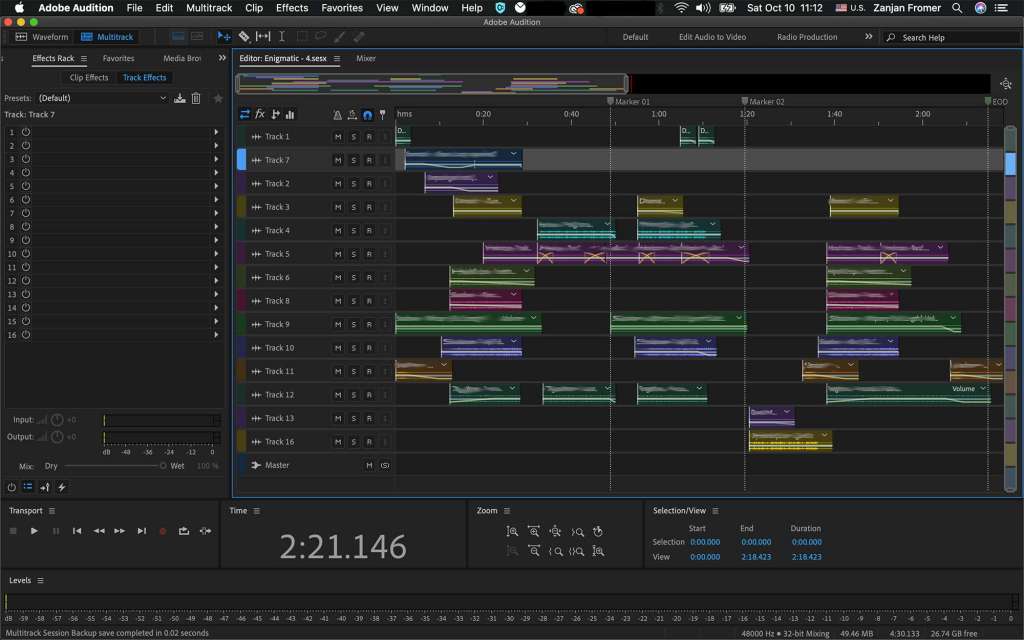Image resolution: width=1024 pixels, height=640 pixels.
Task: Show the Effects (fx) track controls
Action: (260, 114)
